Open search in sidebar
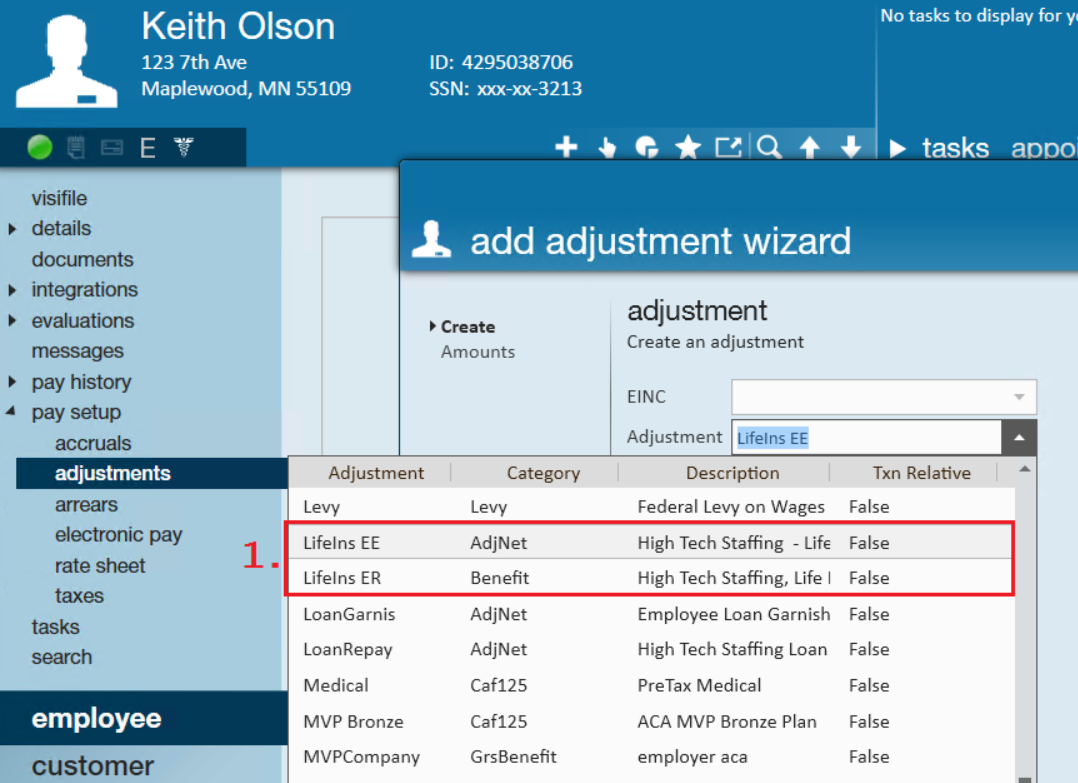The height and width of the screenshot is (783, 1078). click(61, 657)
